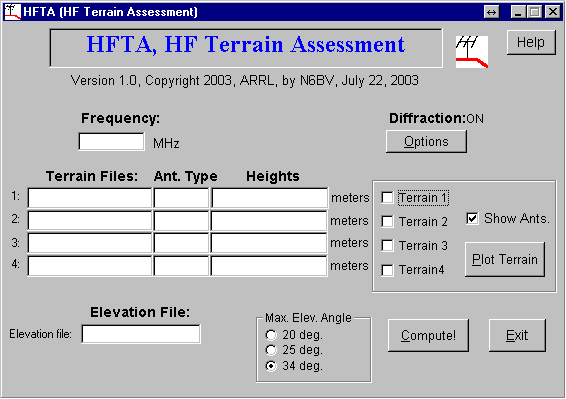The width and height of the screenshot is (566, 399).
Task: Click Terrain Files field for row 4
Action: pos(90,265)
